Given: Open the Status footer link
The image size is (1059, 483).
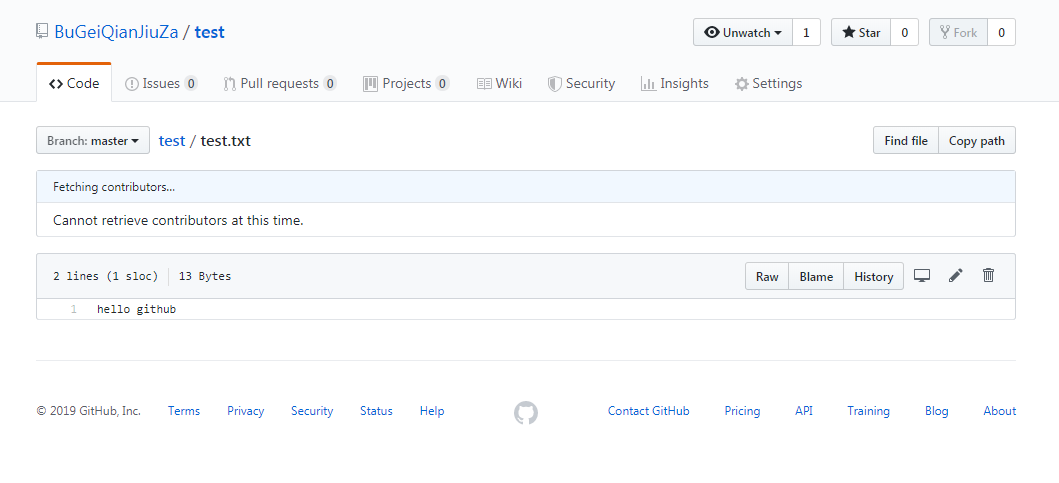Looking at the screenshot, I should click(x=376, y=411).
